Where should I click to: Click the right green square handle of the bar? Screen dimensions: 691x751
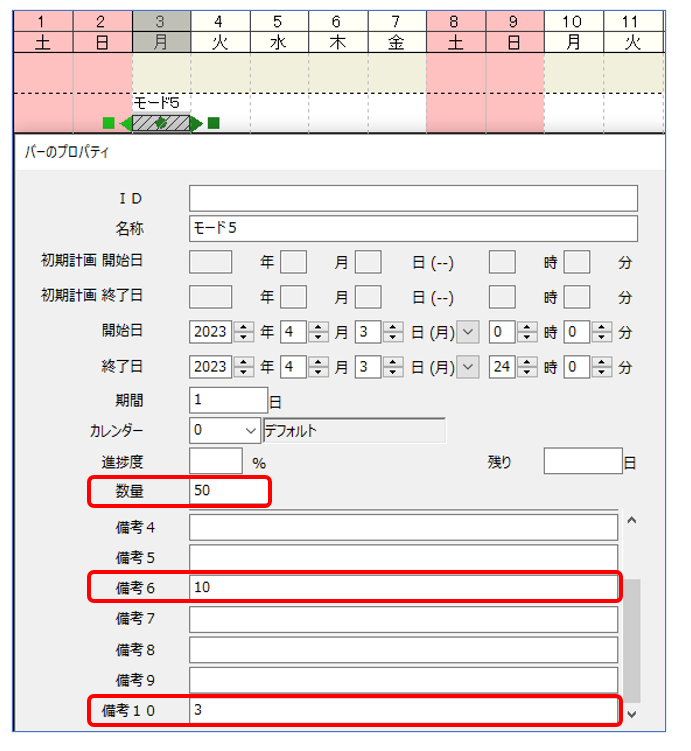(x=213, y=123)
